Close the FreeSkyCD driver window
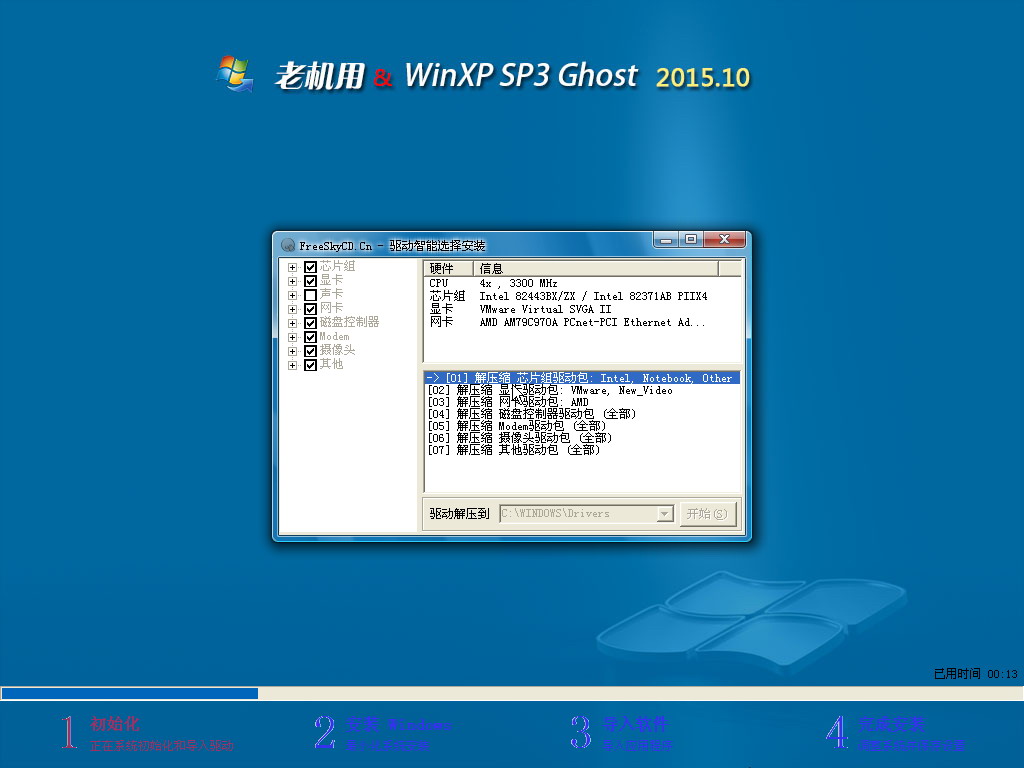 [x=724, y=240]
